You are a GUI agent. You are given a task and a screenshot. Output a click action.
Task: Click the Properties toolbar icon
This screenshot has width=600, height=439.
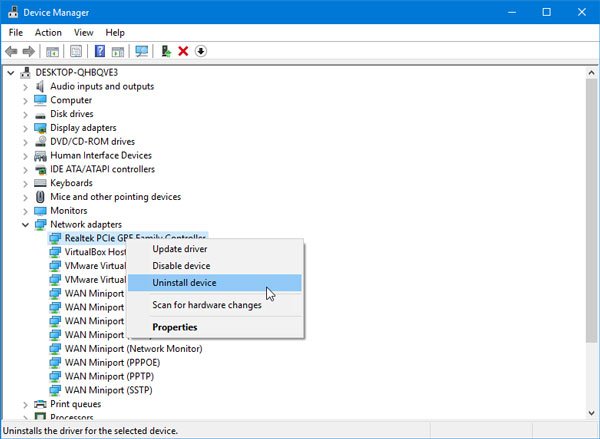(x=76, y=51)
